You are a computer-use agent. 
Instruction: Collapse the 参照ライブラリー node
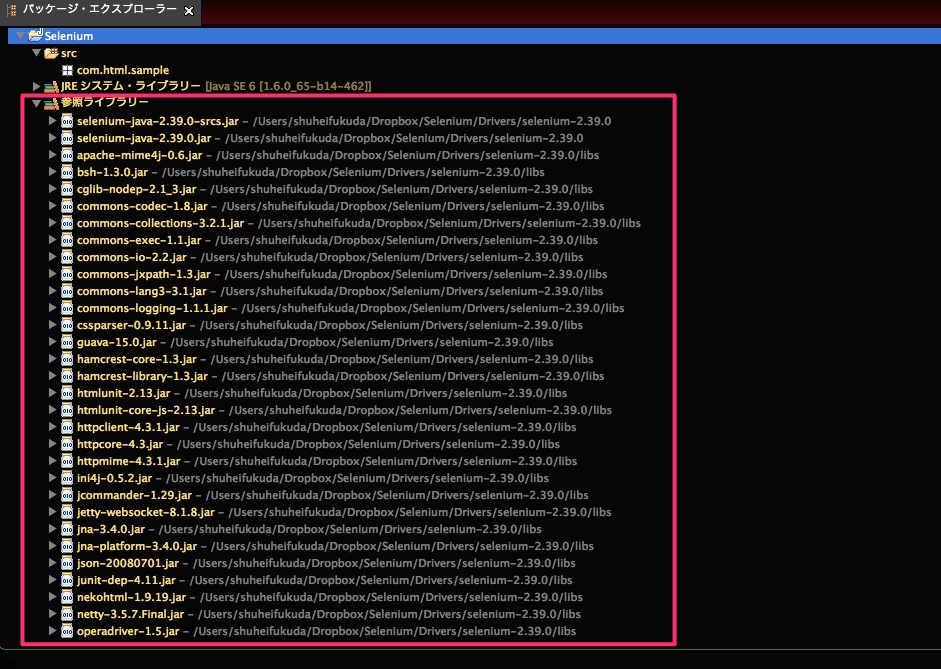(x=36, y=103)
